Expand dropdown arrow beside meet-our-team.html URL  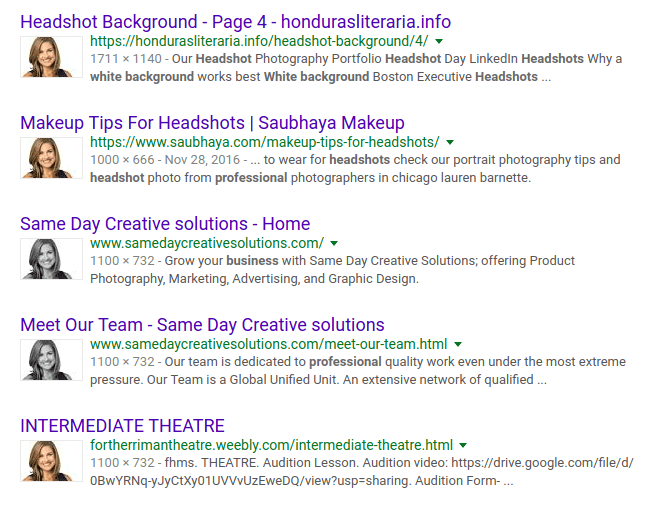(x=458, y=344)
